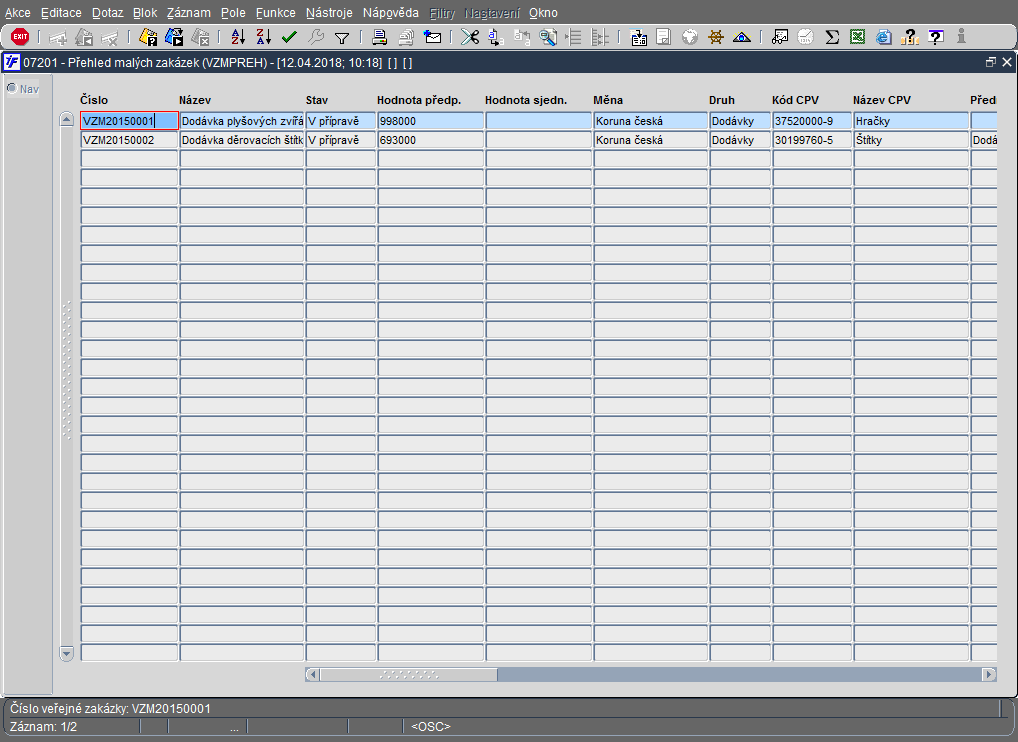Click the cancel query folder icon
The width and height of the screenshot is (1018, 742).
click(x=200, y=37)
